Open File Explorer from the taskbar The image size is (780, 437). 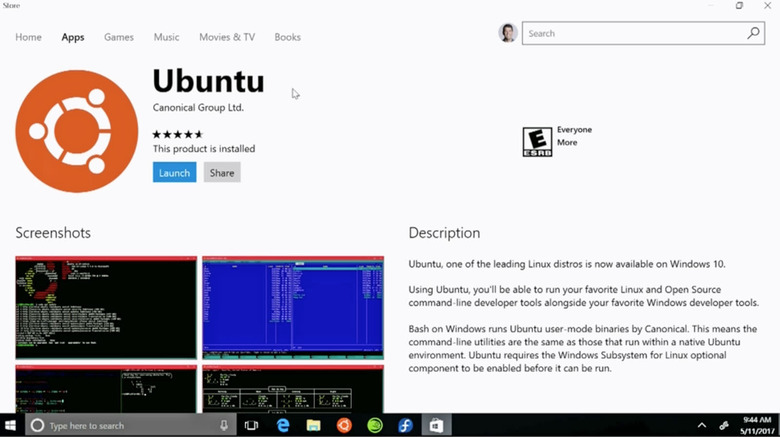click(313, 425)
